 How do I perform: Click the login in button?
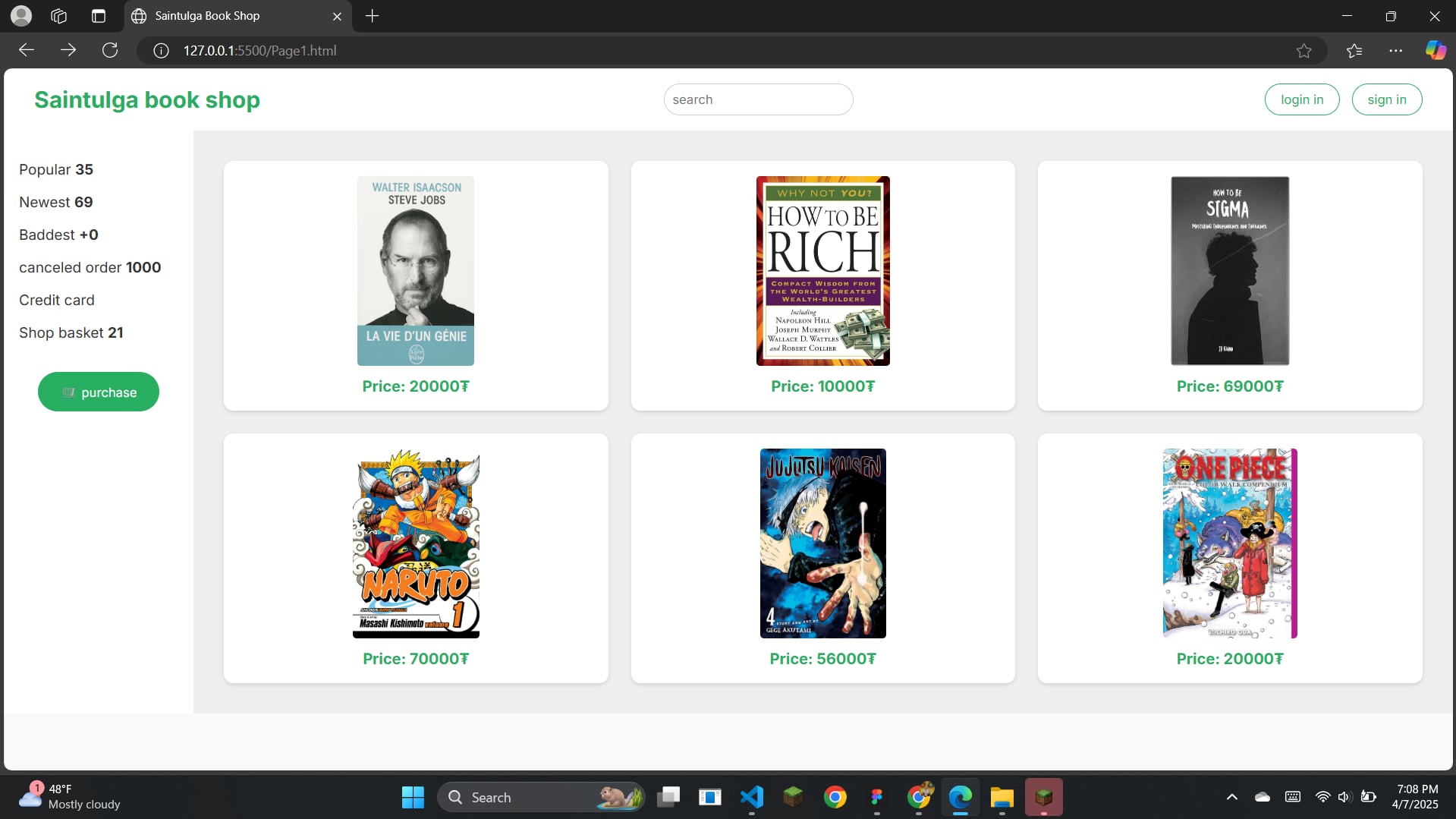tap(1302, 99)
